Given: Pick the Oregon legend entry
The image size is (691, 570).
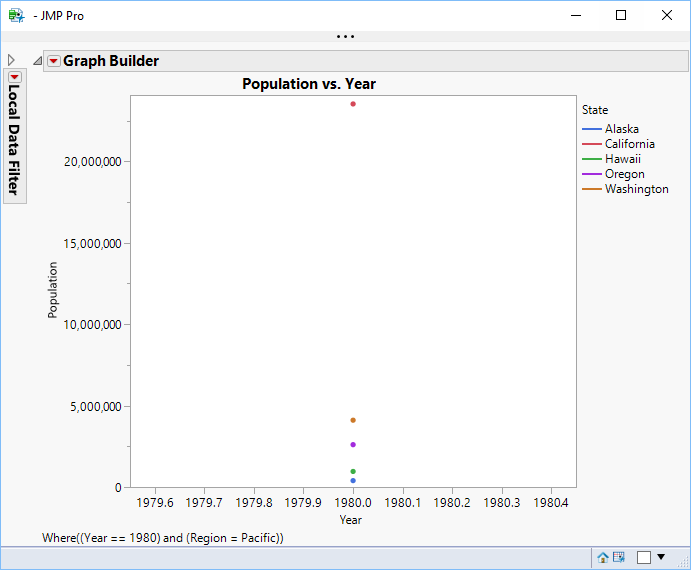Looking at the screenshot, I should [x=624, y=174].
